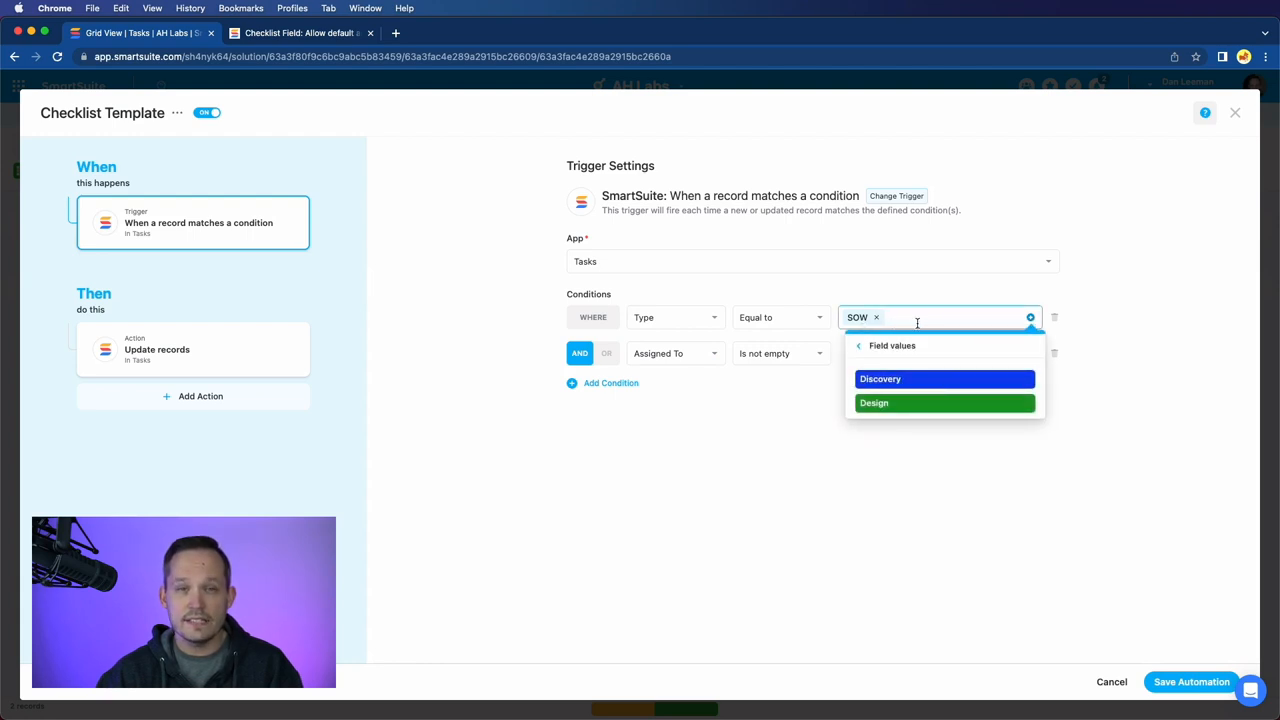This screenshot has width=1280, height=720.
Task: Open the Chrome profile avatar
Action: click(1244, 57)
